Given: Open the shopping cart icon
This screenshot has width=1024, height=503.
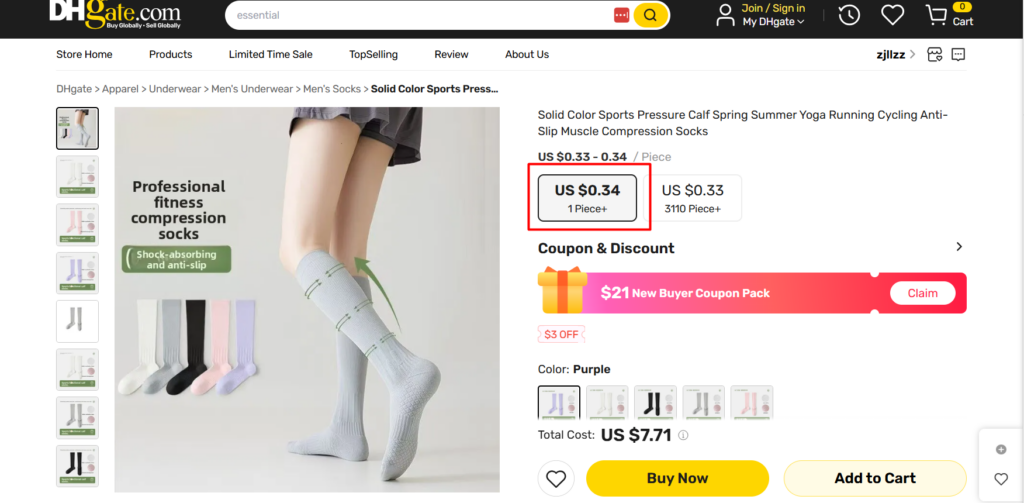Looking at the screenshot, I should pyautogui.click(x=936, y=15).
